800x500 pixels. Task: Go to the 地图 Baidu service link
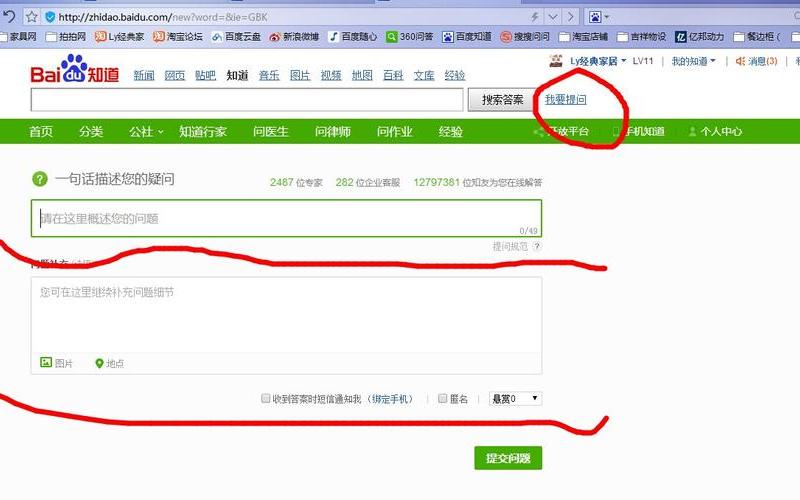click(x=362, y=76)
